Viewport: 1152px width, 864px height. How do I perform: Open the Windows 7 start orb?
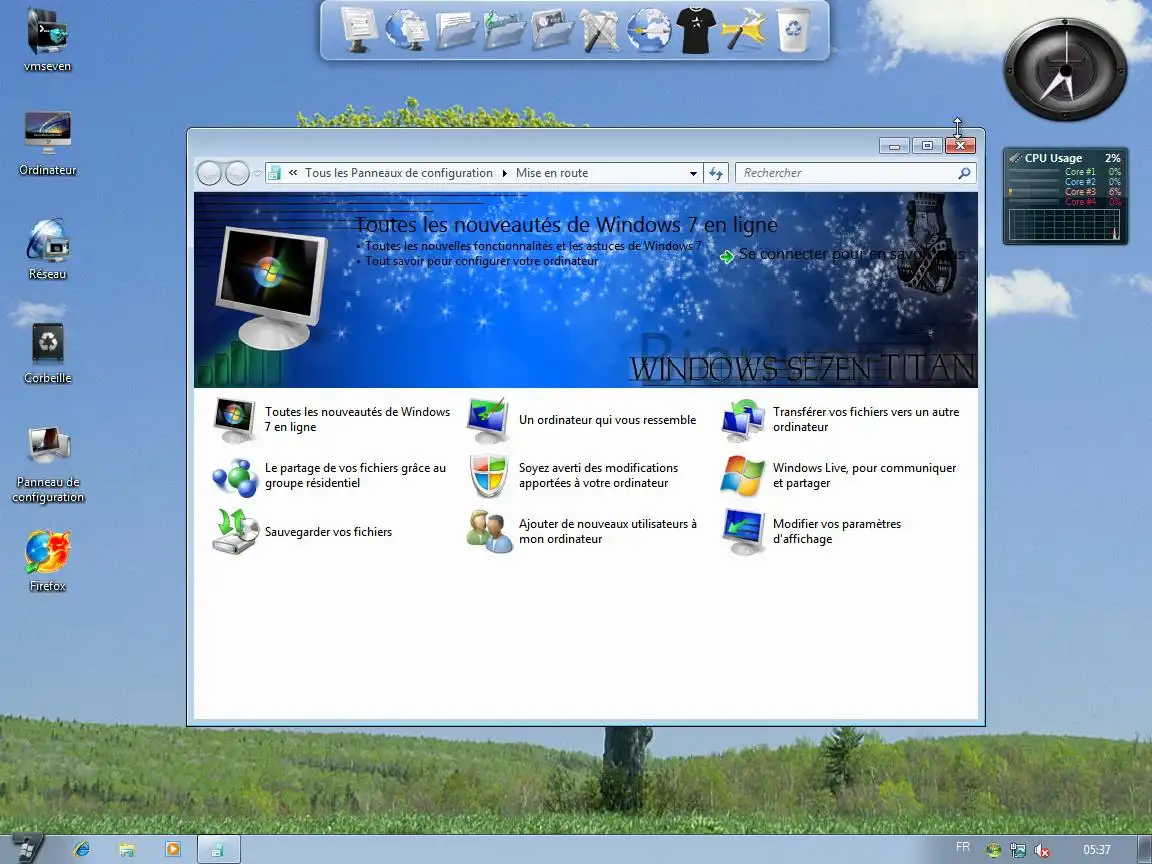click(26, 849)
